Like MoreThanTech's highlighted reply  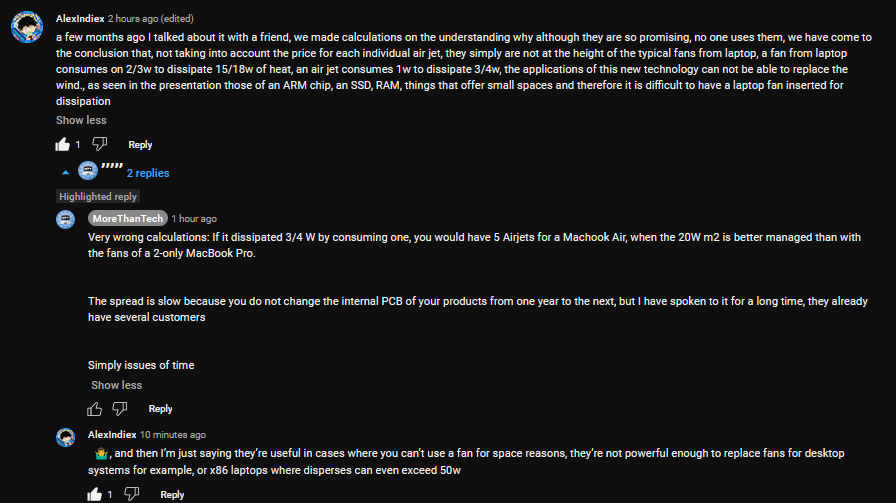pos(95,409)
